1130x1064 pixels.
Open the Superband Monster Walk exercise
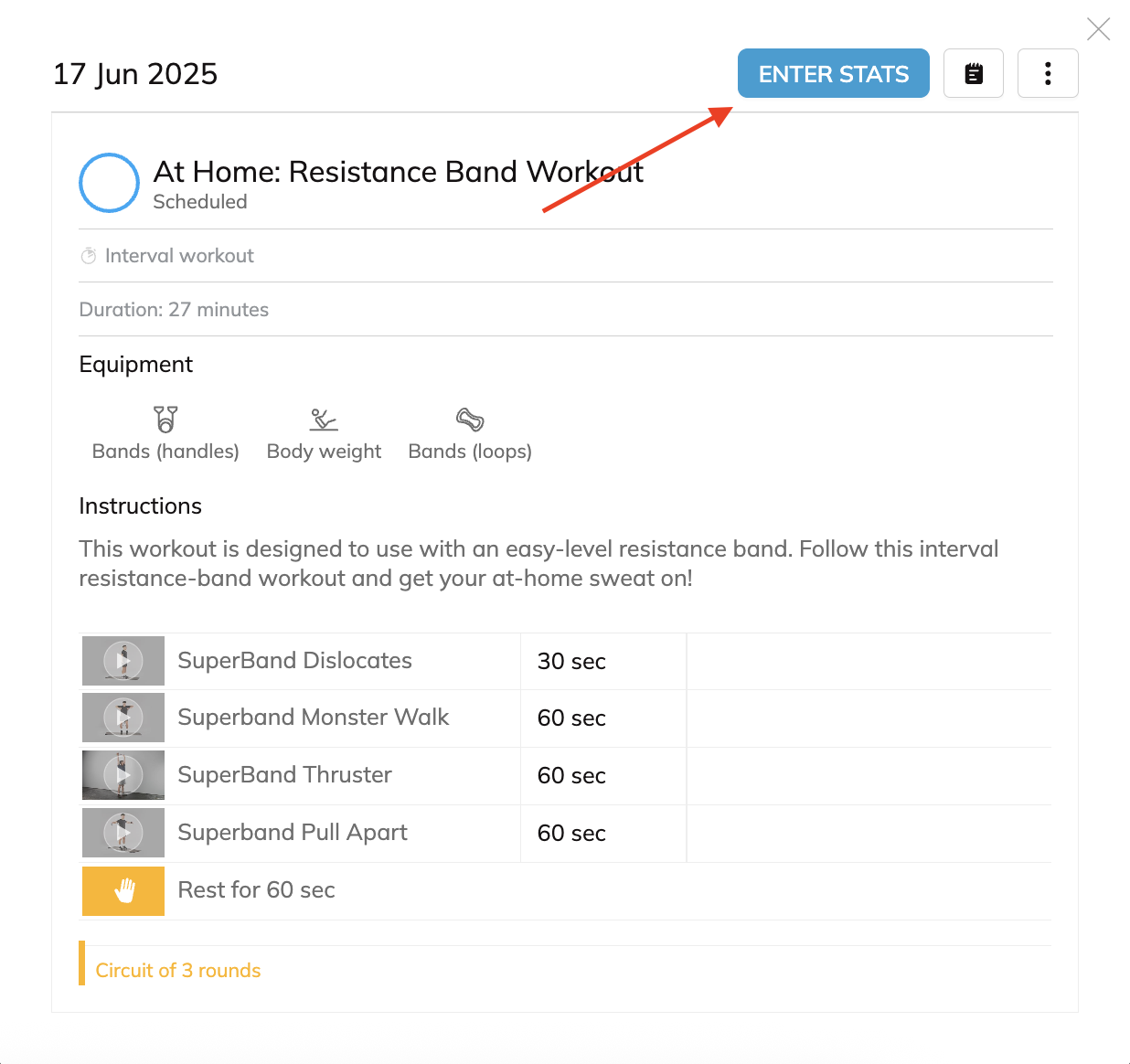click(x=313, y=718)
